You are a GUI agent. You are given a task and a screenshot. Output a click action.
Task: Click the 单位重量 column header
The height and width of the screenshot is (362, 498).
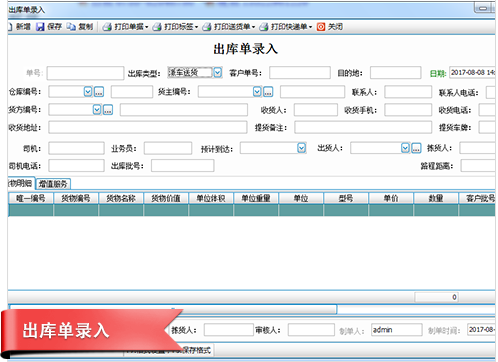(256, 198)
